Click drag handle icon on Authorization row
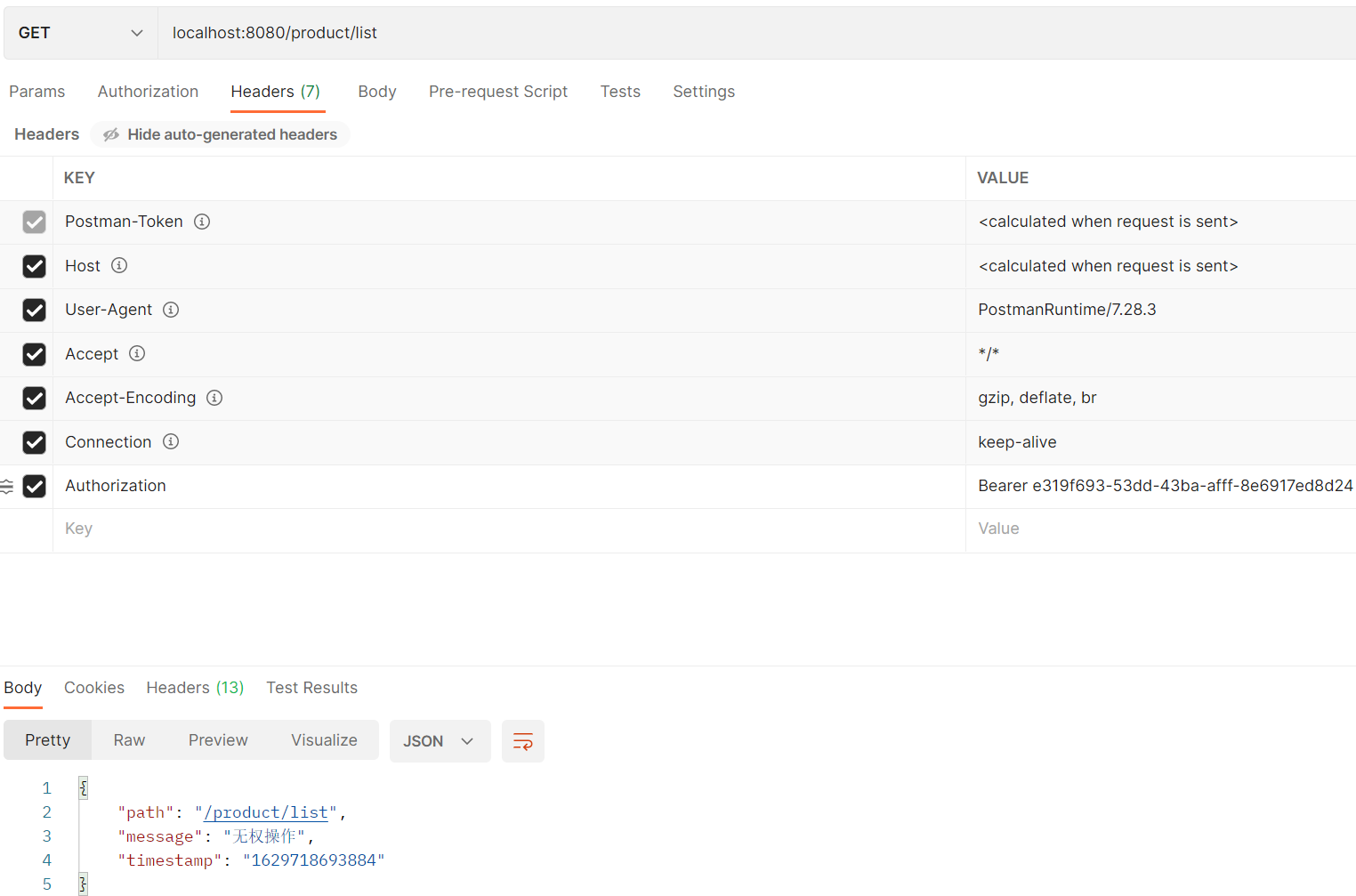1356x896 pixels. click(x=7, y=486)
